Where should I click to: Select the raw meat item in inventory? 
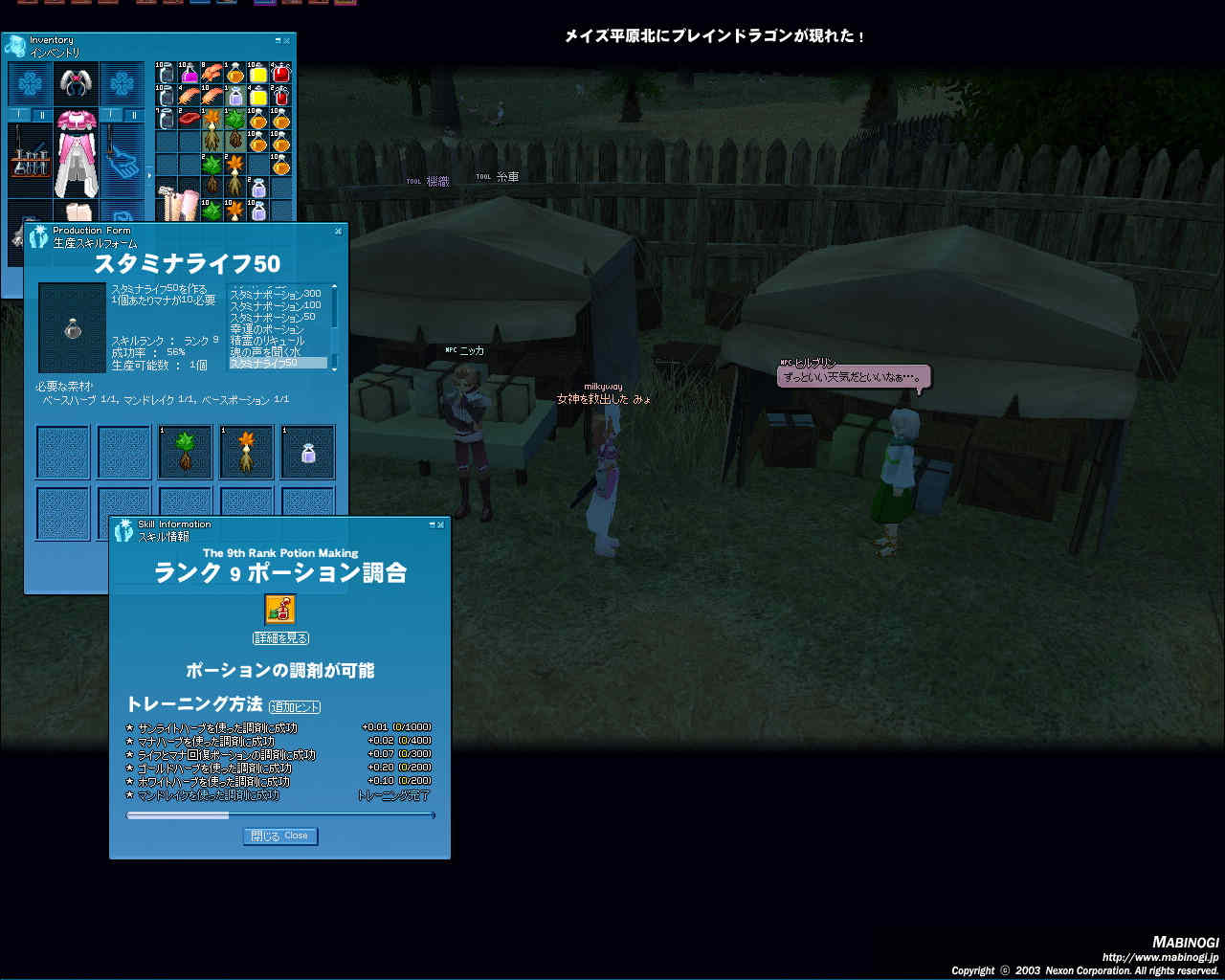[189, 119]
